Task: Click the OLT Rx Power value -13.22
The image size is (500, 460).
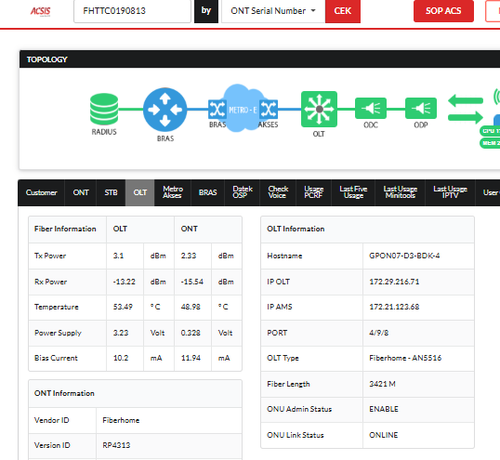Action: (124, 282)
